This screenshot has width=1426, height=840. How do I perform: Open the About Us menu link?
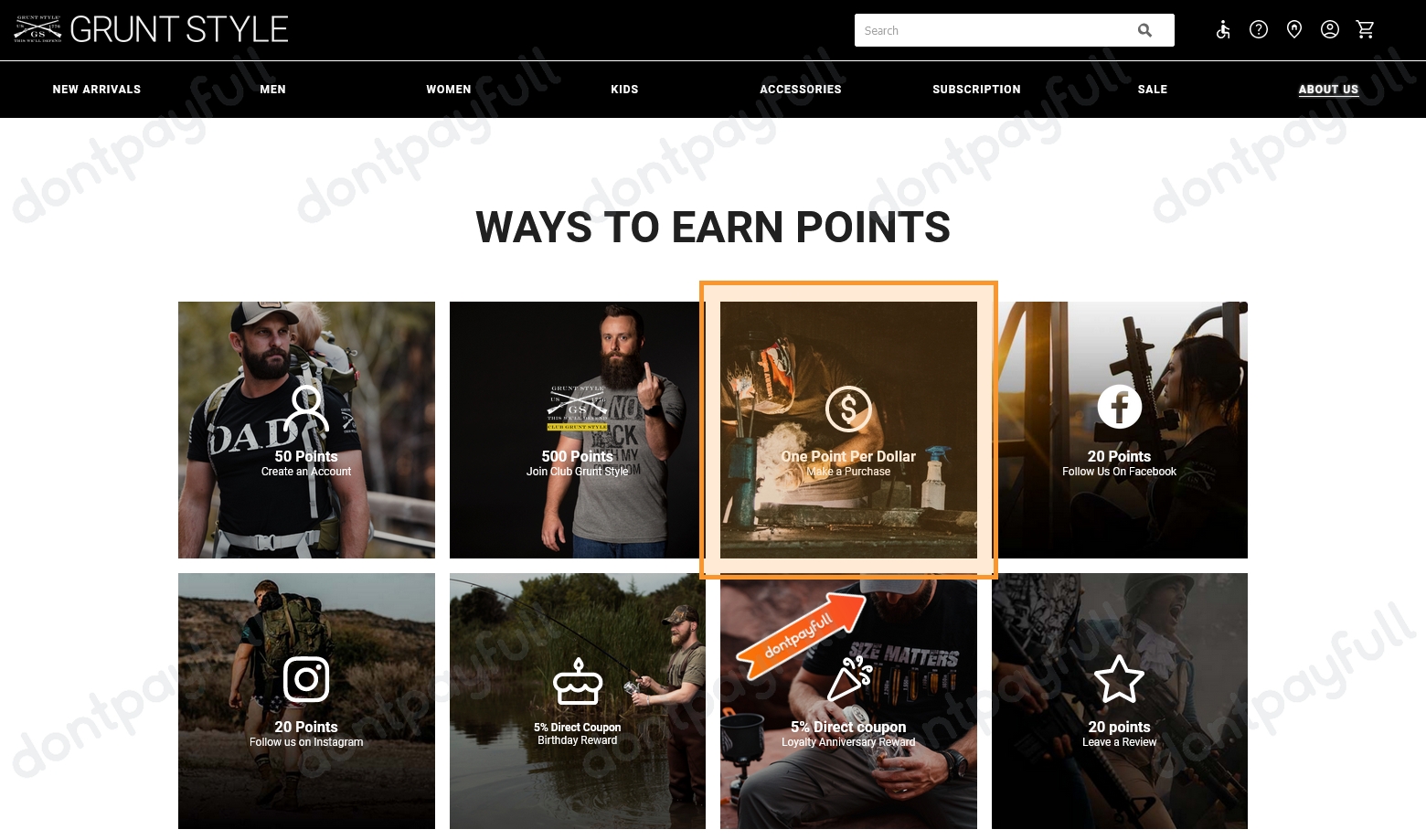(x=1328, y=90)
